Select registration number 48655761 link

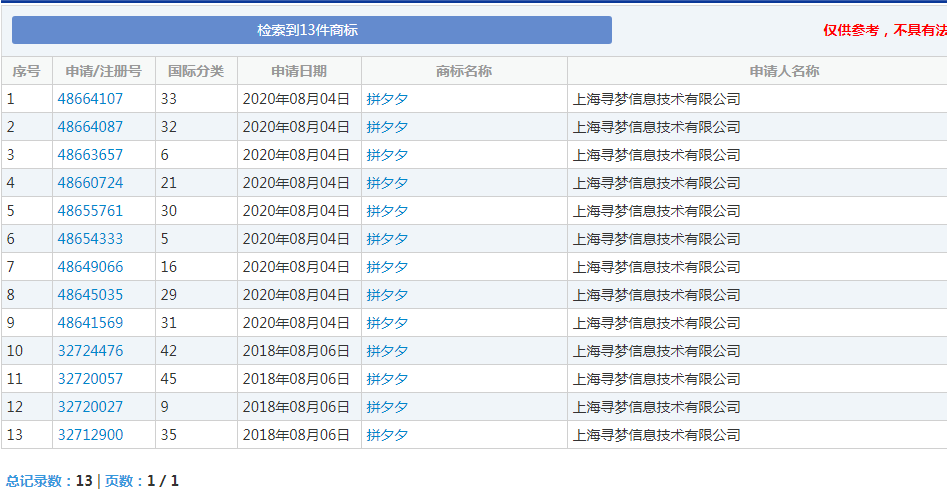pyautogui.click(x=90, y=211)
